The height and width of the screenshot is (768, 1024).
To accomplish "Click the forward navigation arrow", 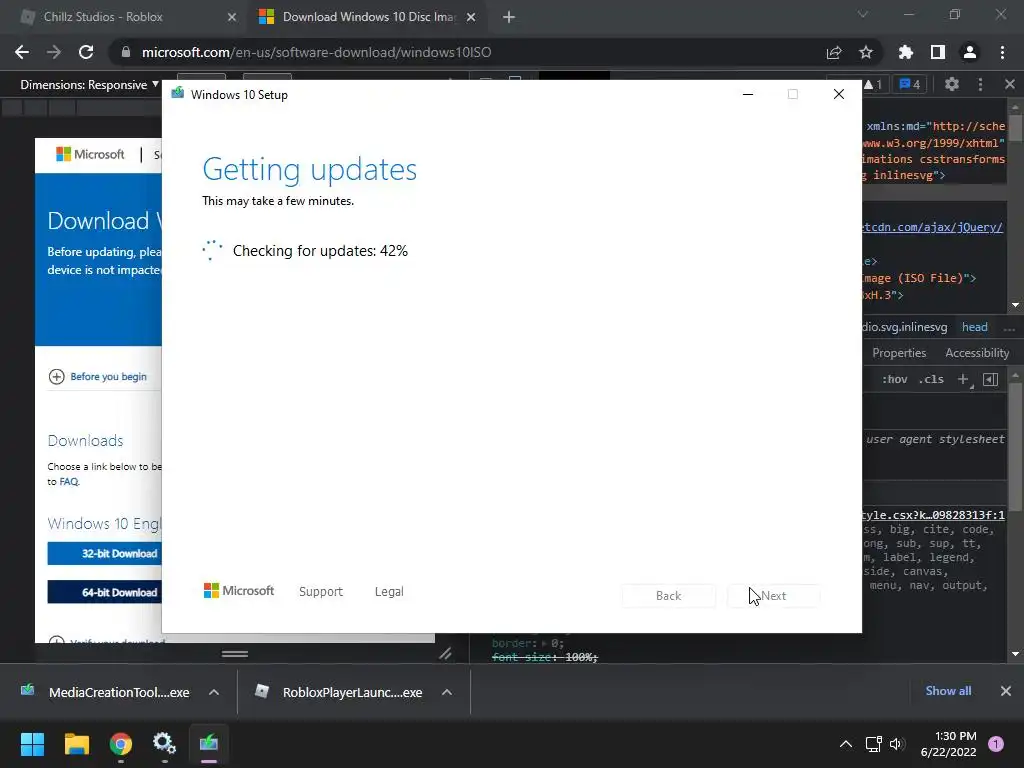I will [54, 52].
